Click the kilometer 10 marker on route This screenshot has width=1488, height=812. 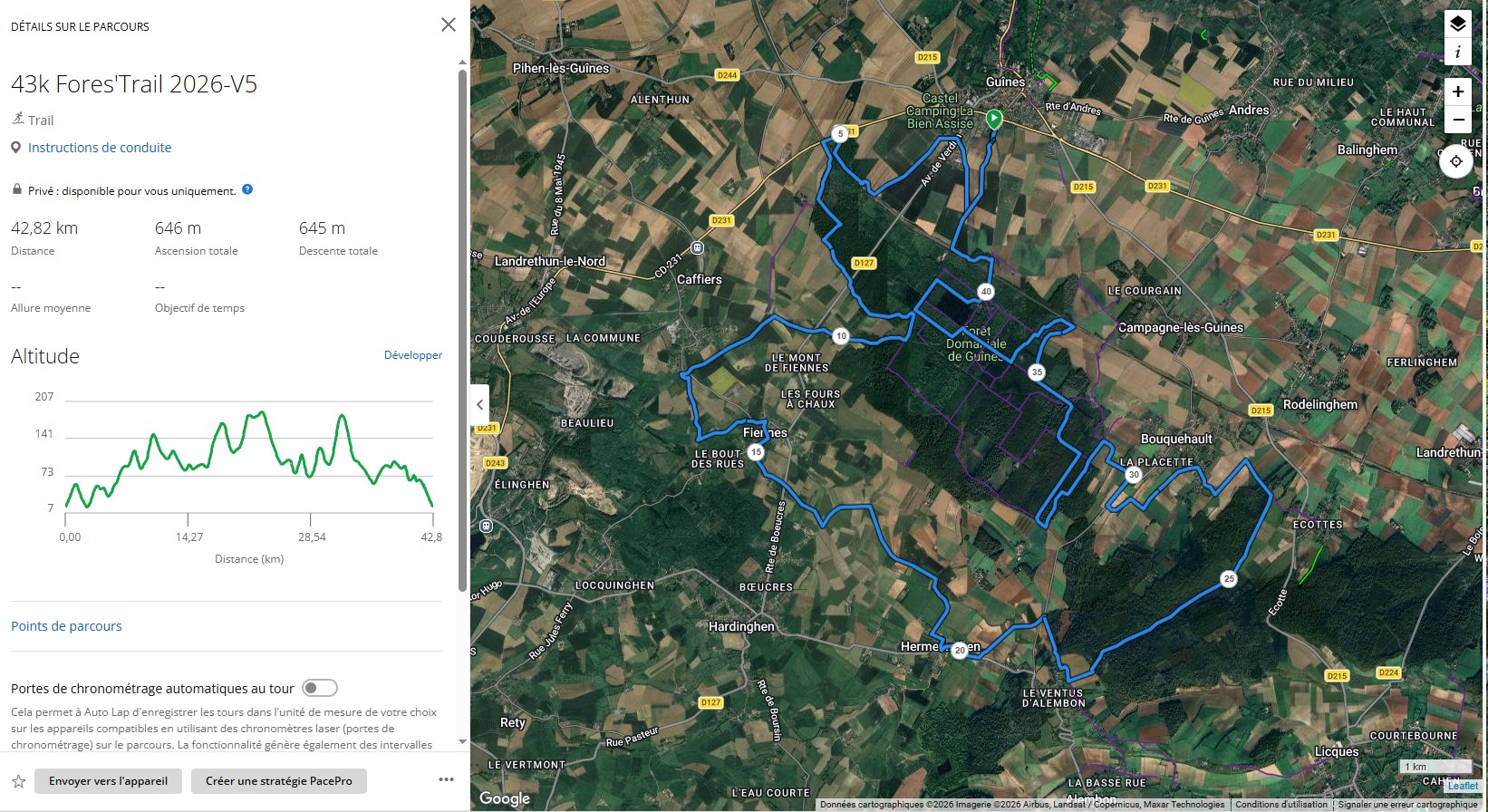[x=841, y=336]
